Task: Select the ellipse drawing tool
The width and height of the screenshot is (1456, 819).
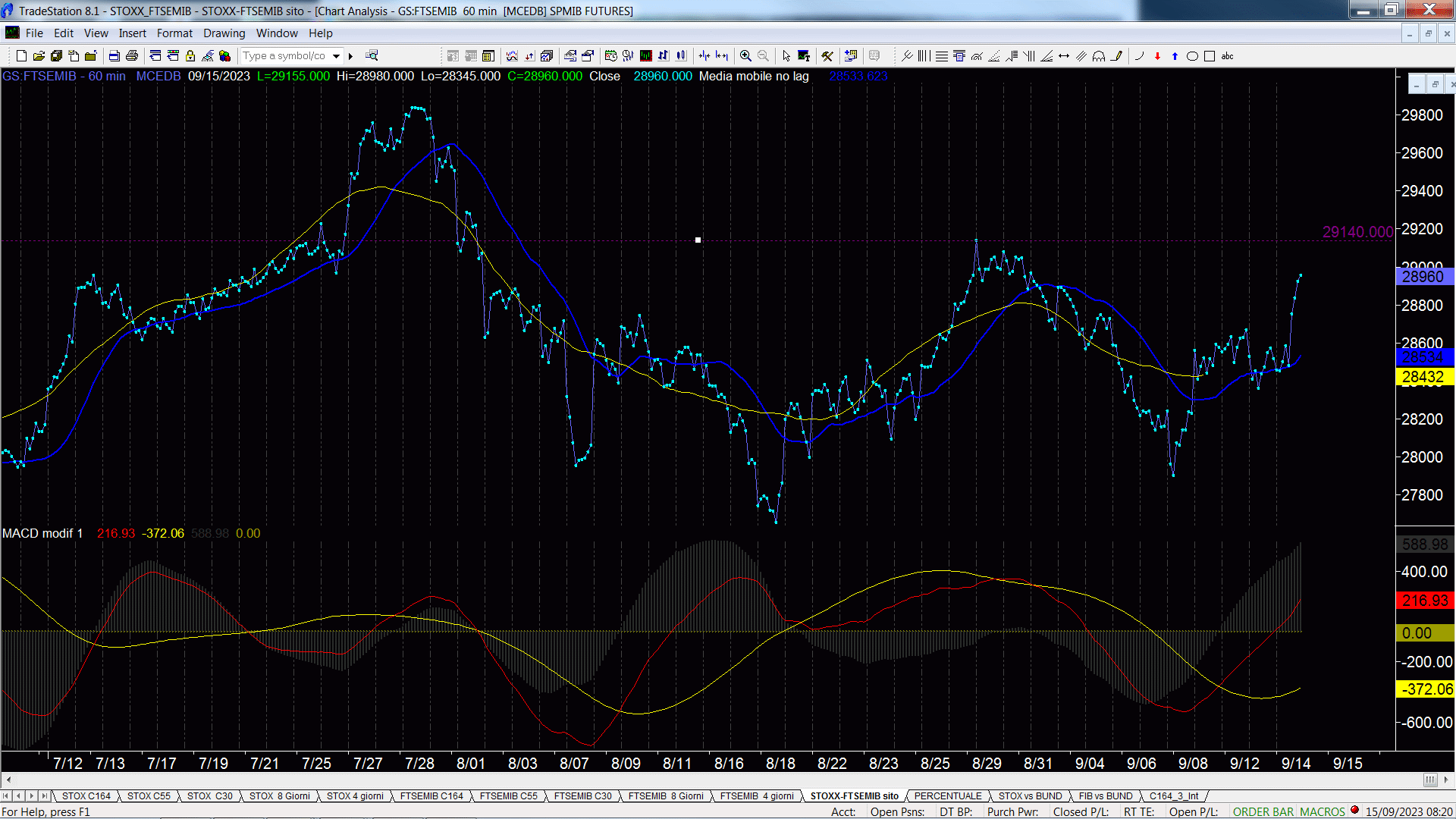Action: [x=1192, y=56]
